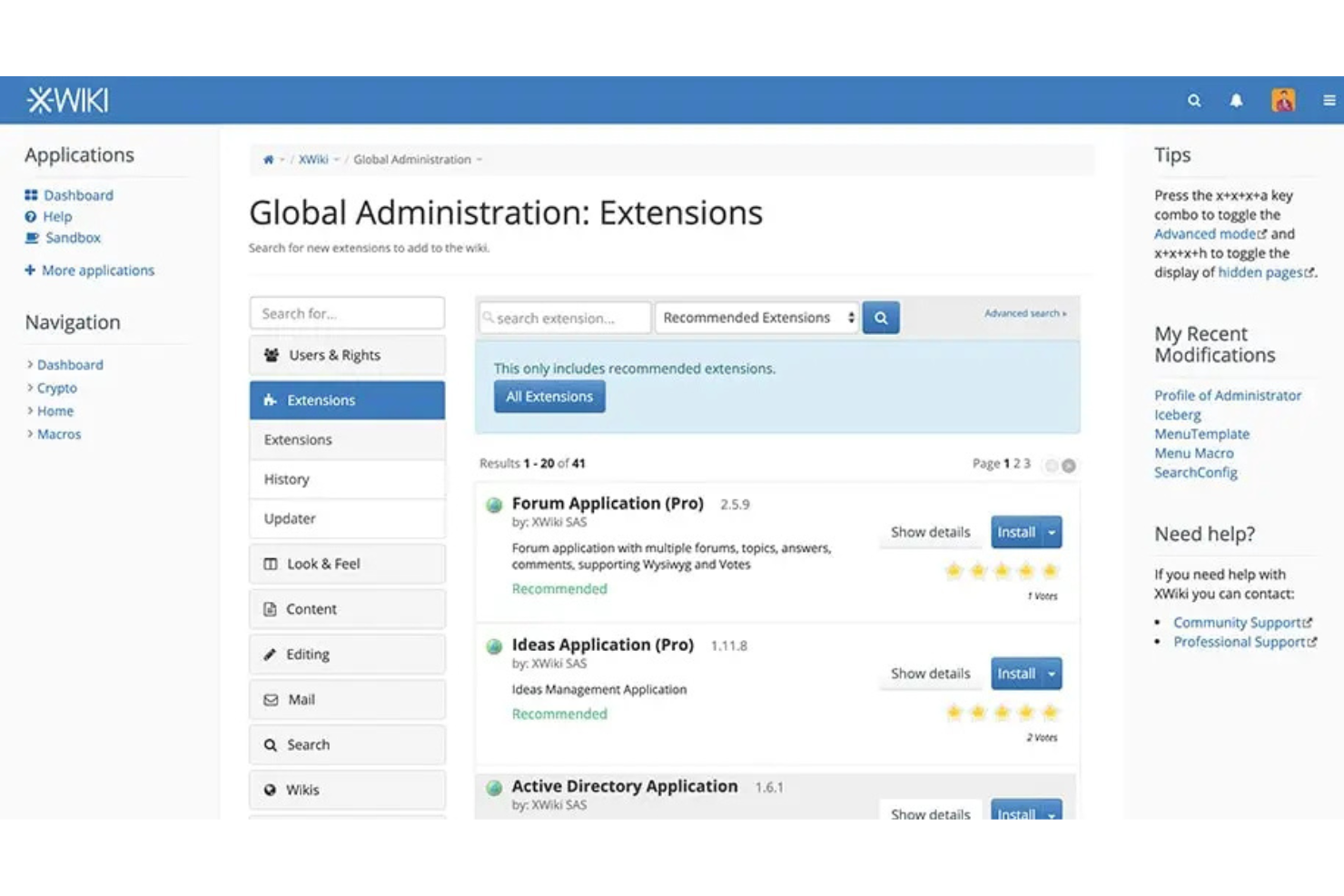Image resolution: width=1344 pixels, height=896 pixels.
Task: Click the Dashboard grid icon under Applications
Action: click(x=31, y=195)
